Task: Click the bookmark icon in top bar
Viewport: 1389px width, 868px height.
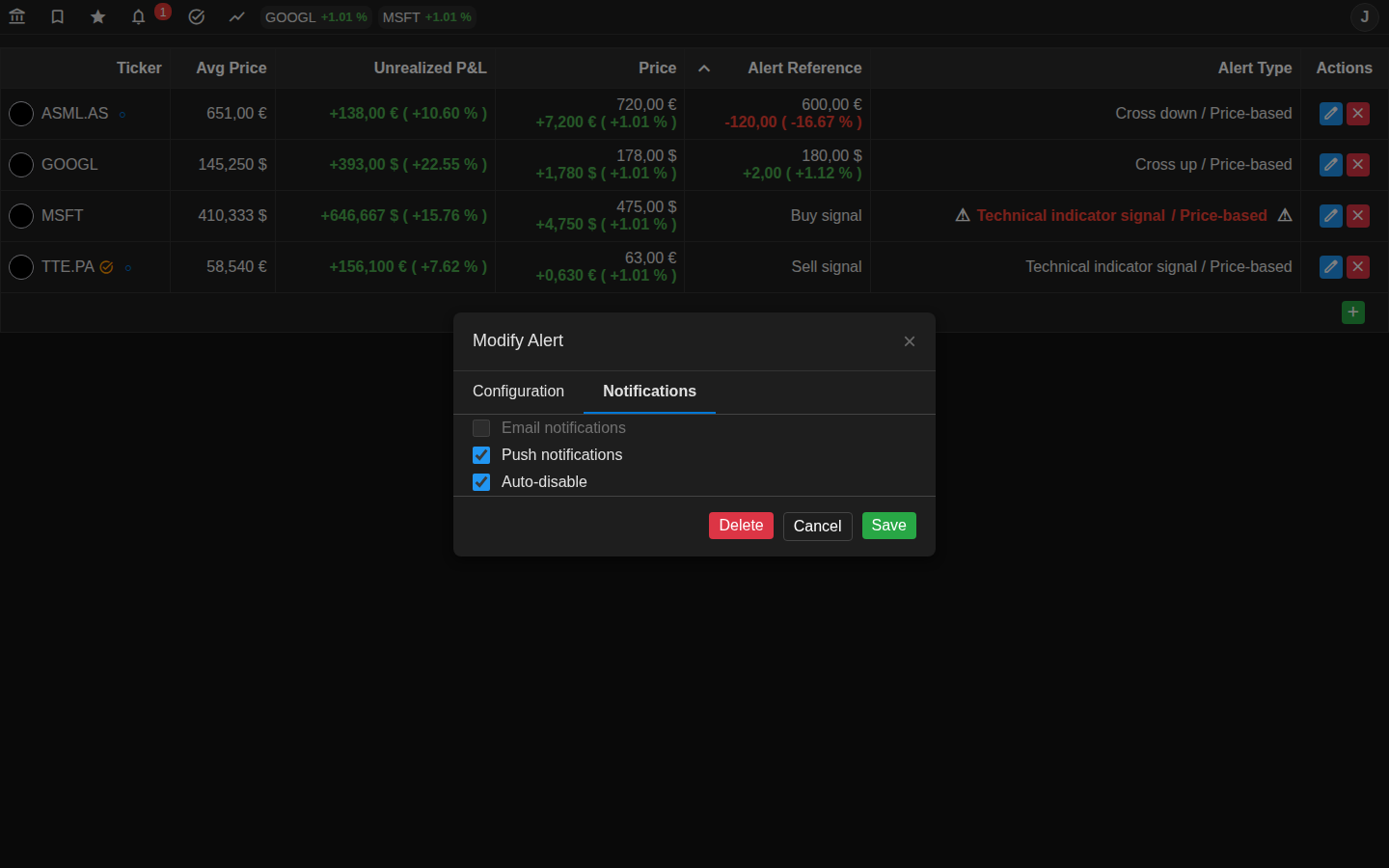Action: (58, 16)
